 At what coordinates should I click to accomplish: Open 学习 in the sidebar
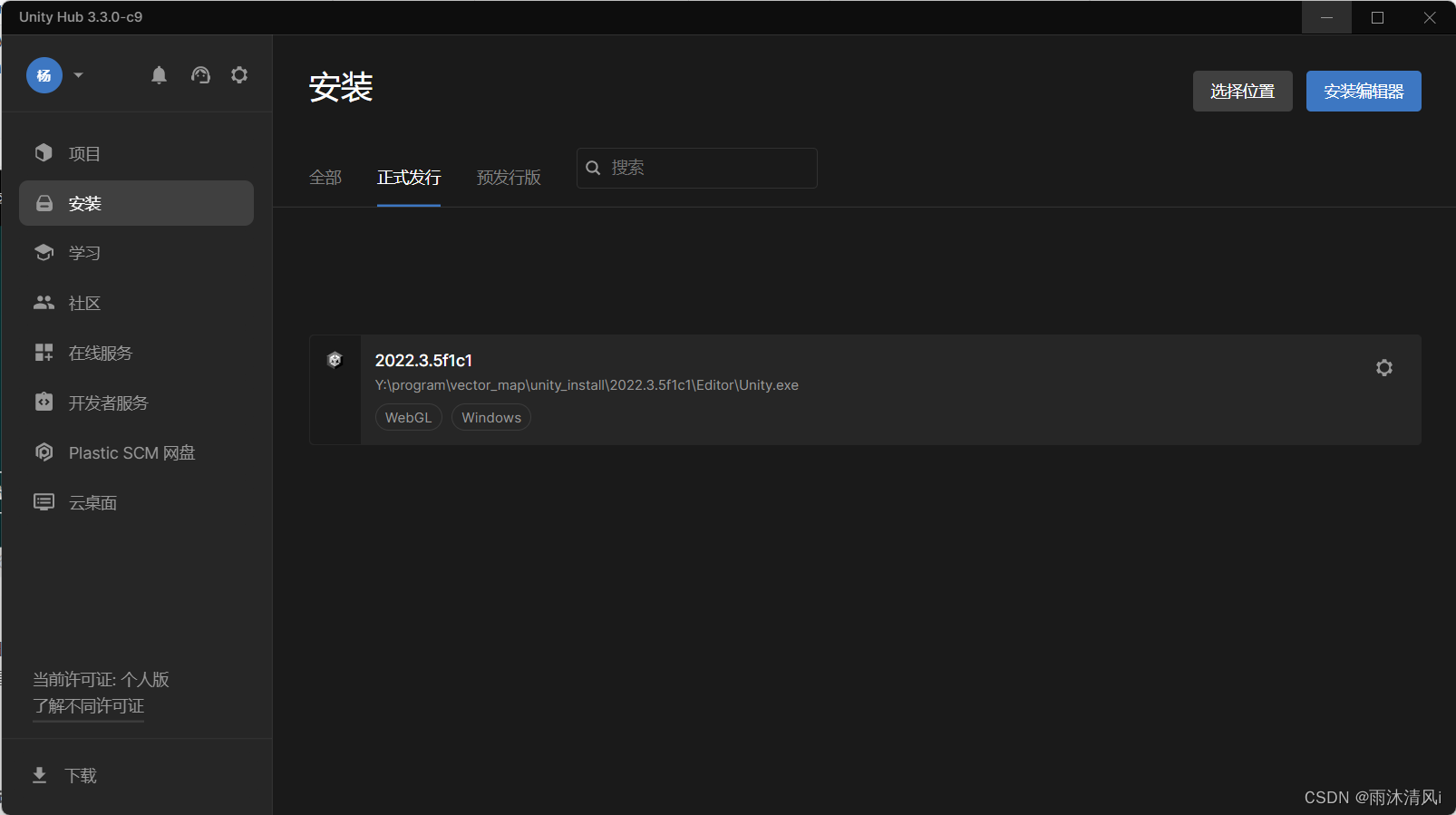(136, 253)
